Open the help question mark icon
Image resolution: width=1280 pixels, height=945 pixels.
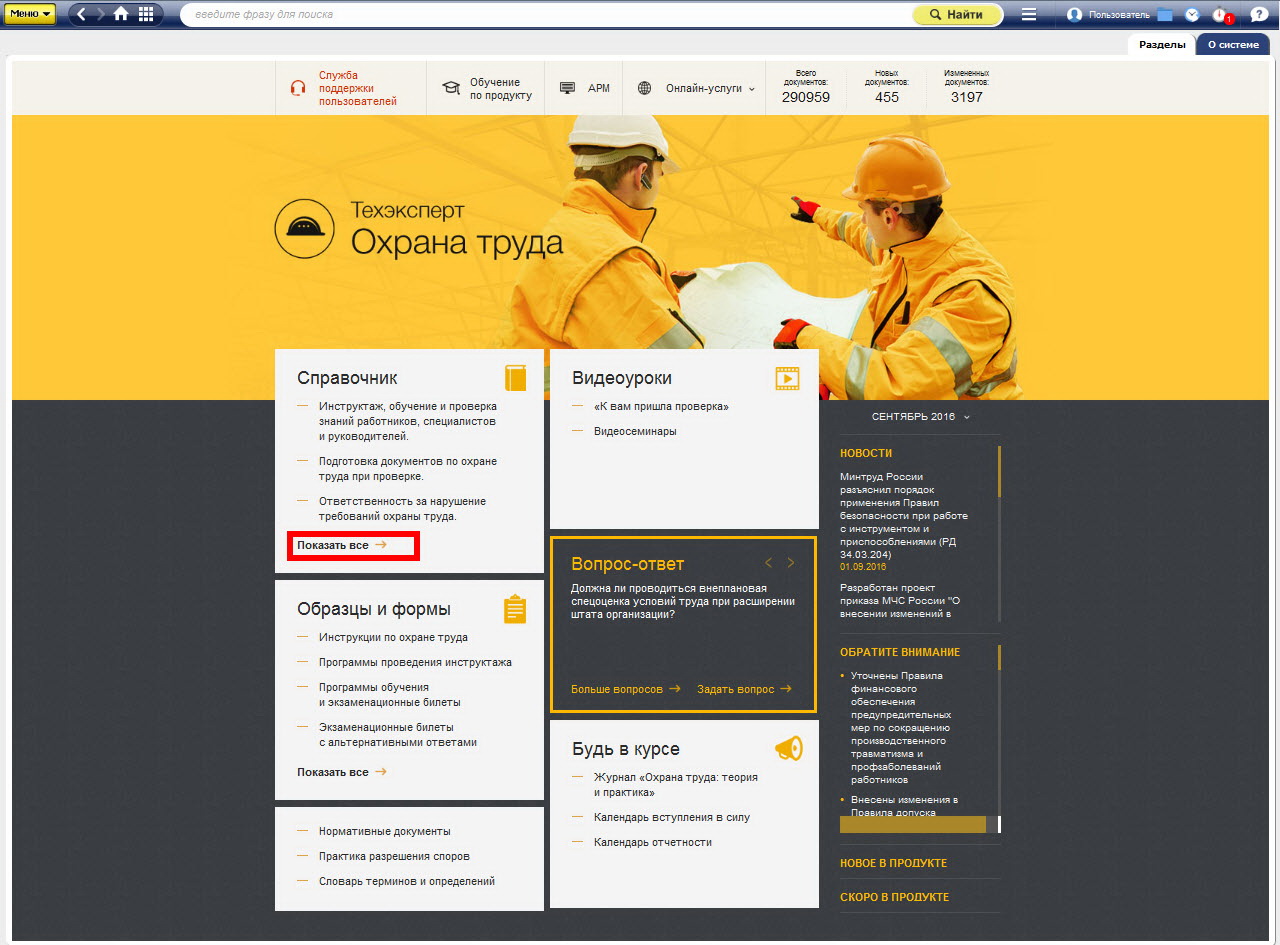click(1258, 15)
